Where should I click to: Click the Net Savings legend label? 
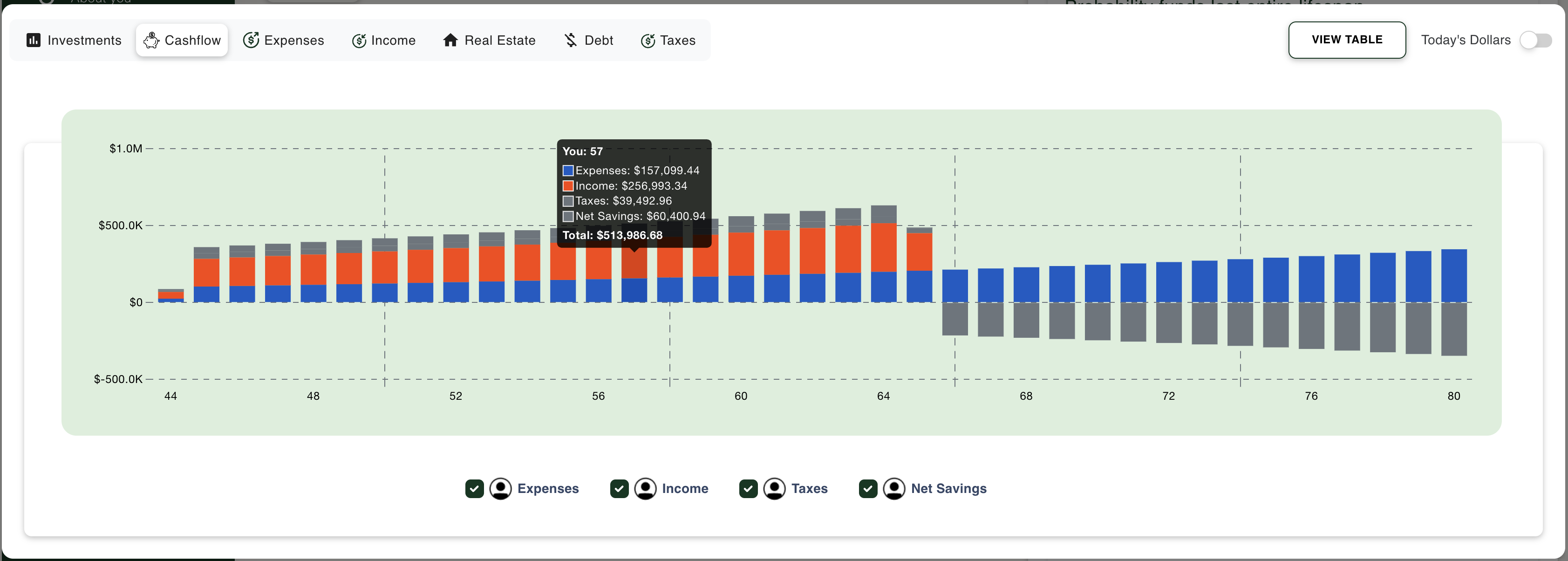(x=948, y=488)
